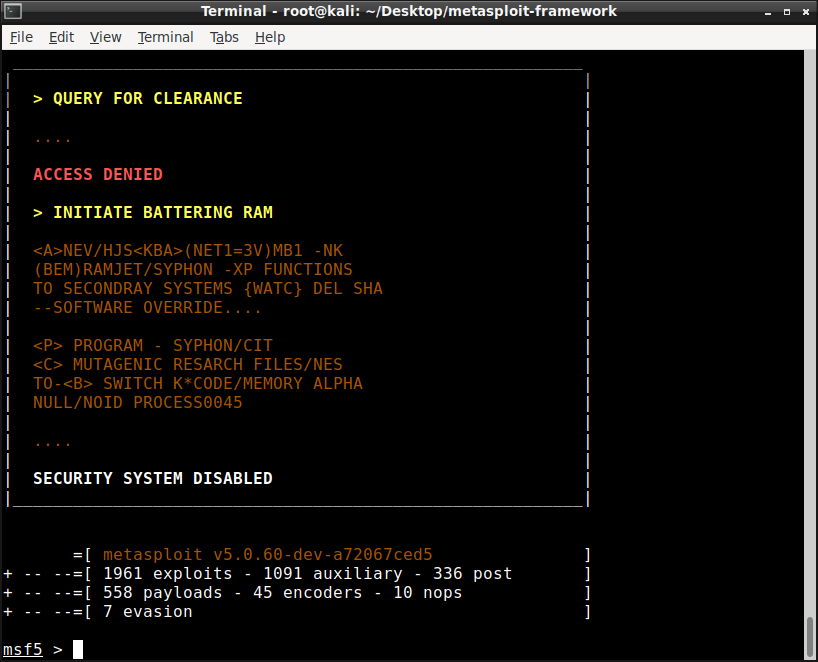Click the red ACCESS DENIED text
818x662 pixels.
pos(98,174)
